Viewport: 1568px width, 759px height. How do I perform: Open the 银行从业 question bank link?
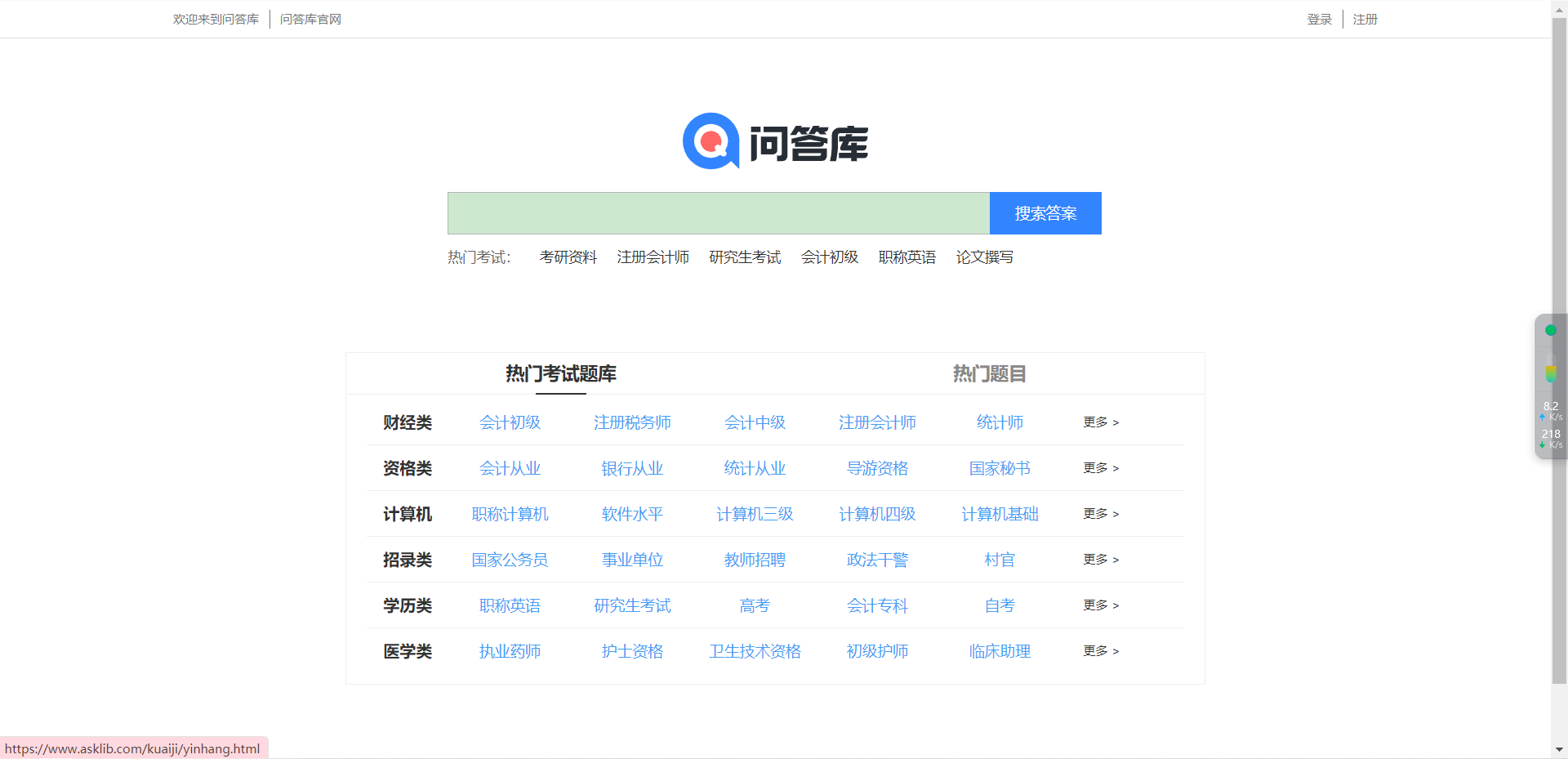632,468
